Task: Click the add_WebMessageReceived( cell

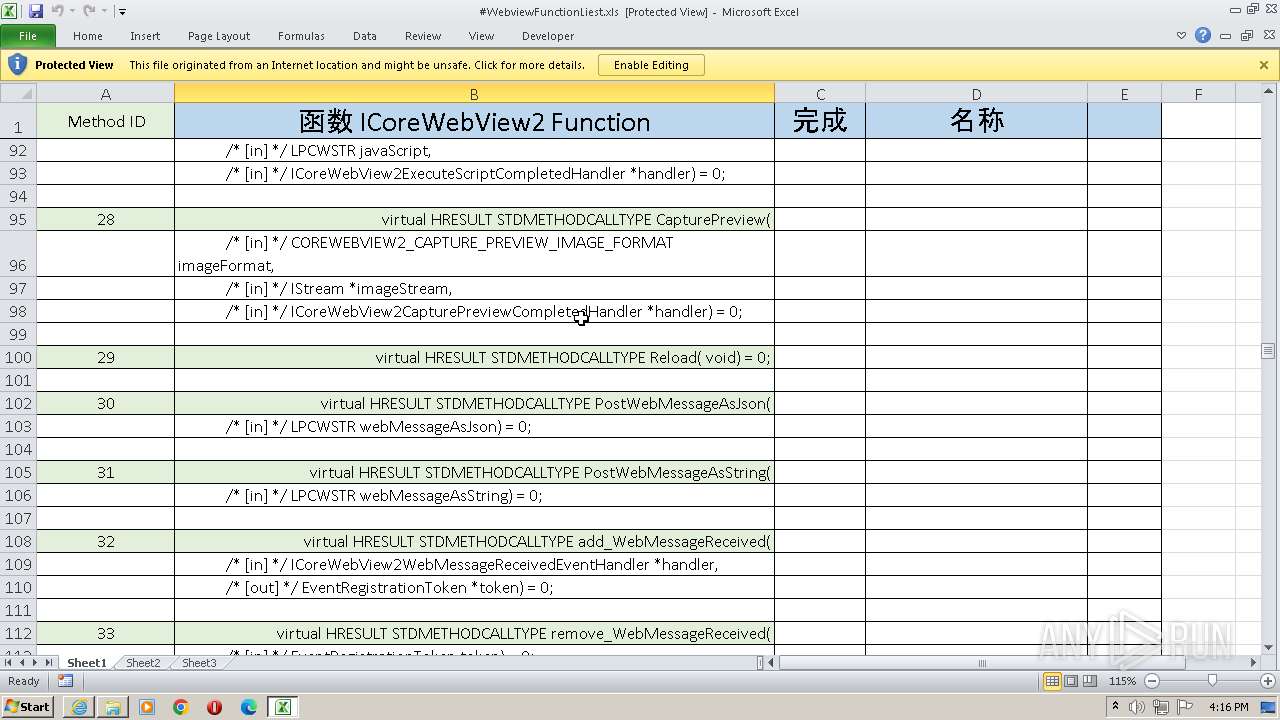Action: click(x=474, y=541)
